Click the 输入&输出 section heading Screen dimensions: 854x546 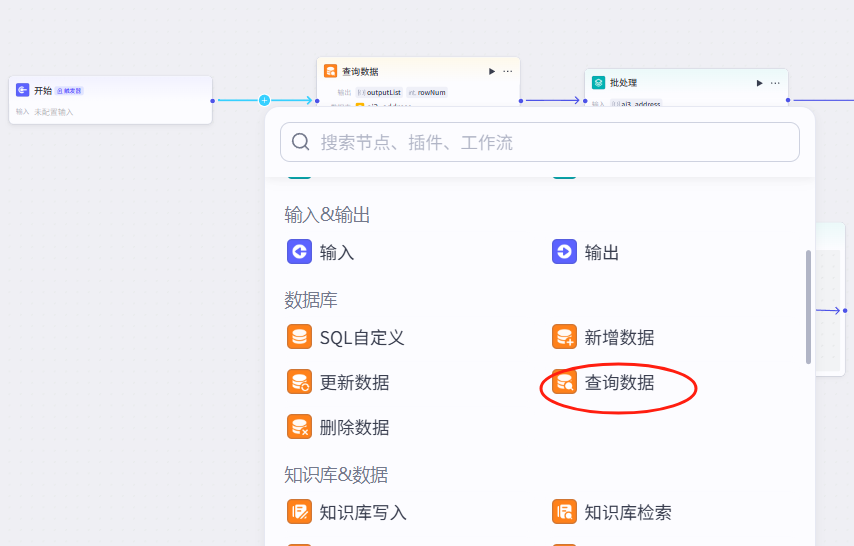pos(327,215)
